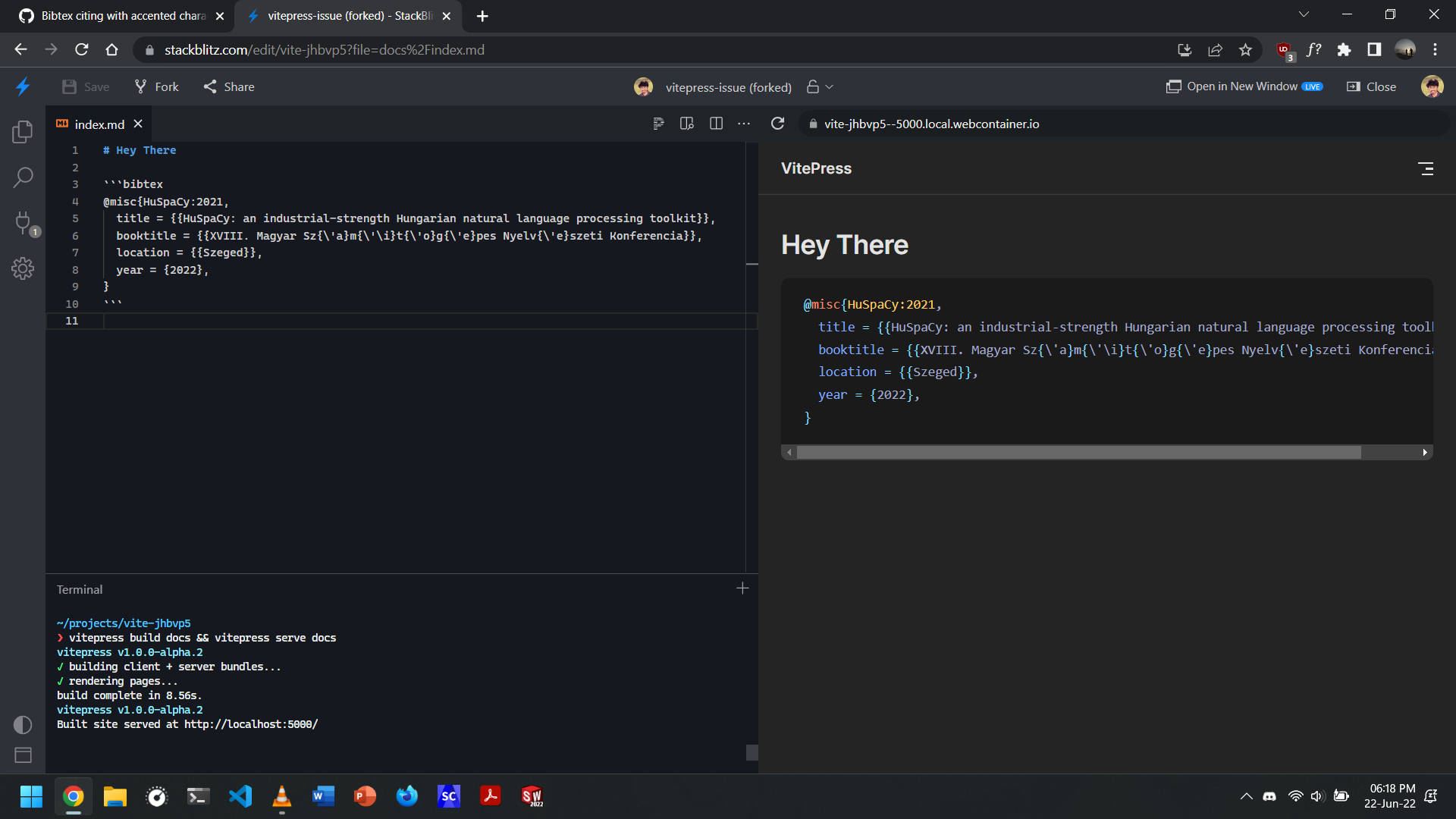Viewport: 1456px width, 819px height.
Task: Expand the privacy lock dropdown beside project name
Action: point(819,86)
